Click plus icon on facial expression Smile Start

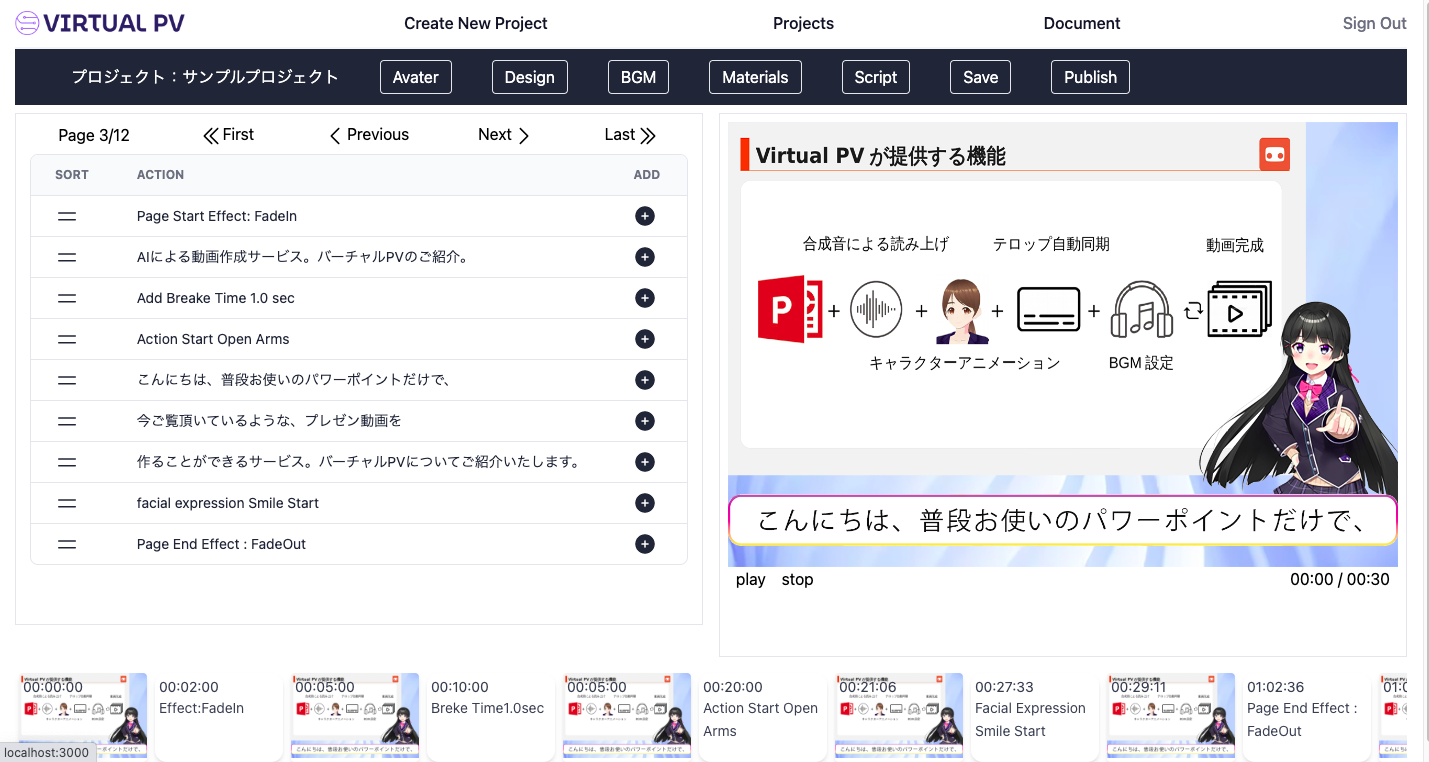(645, 503)
